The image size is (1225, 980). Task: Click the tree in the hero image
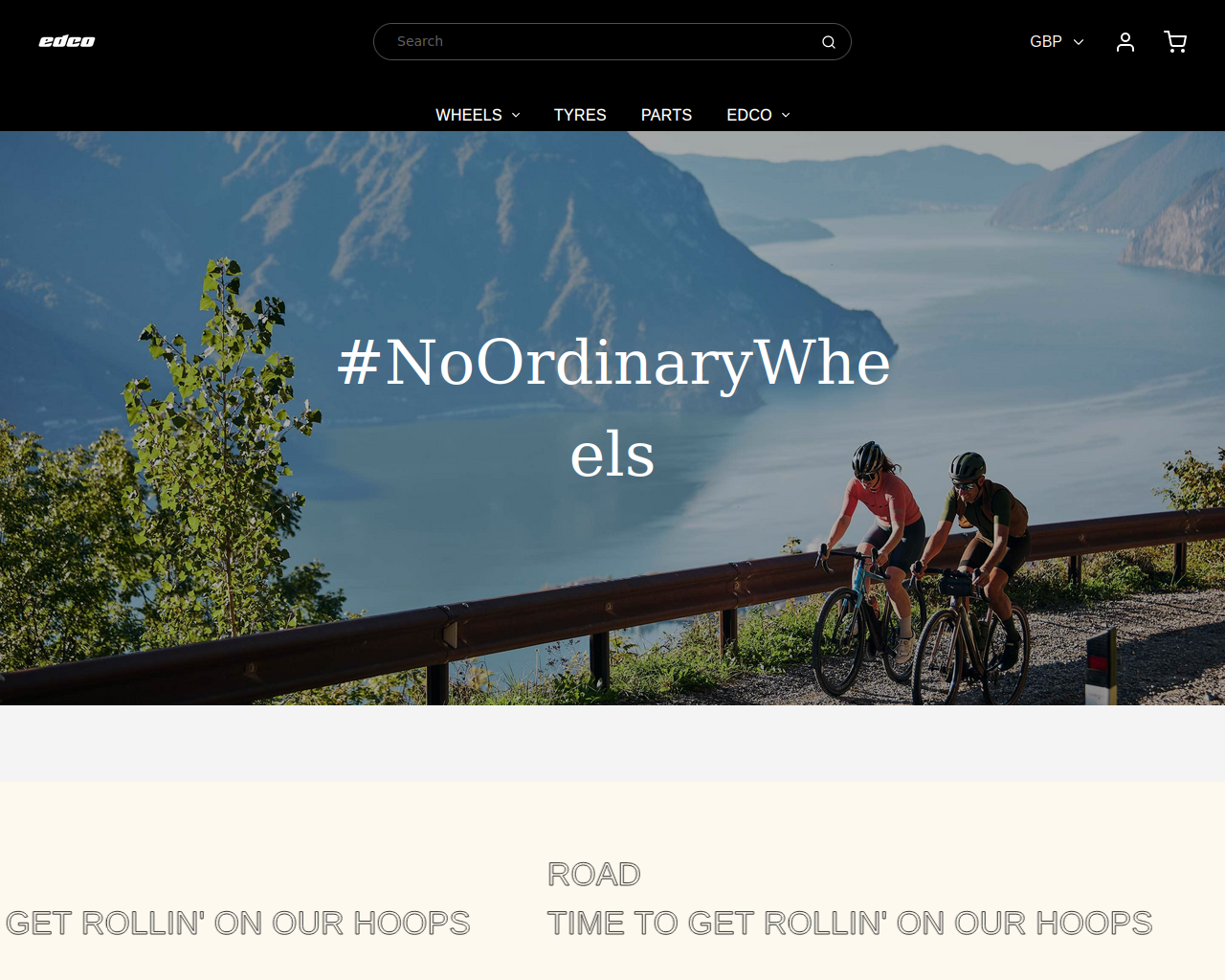(220, 450)
